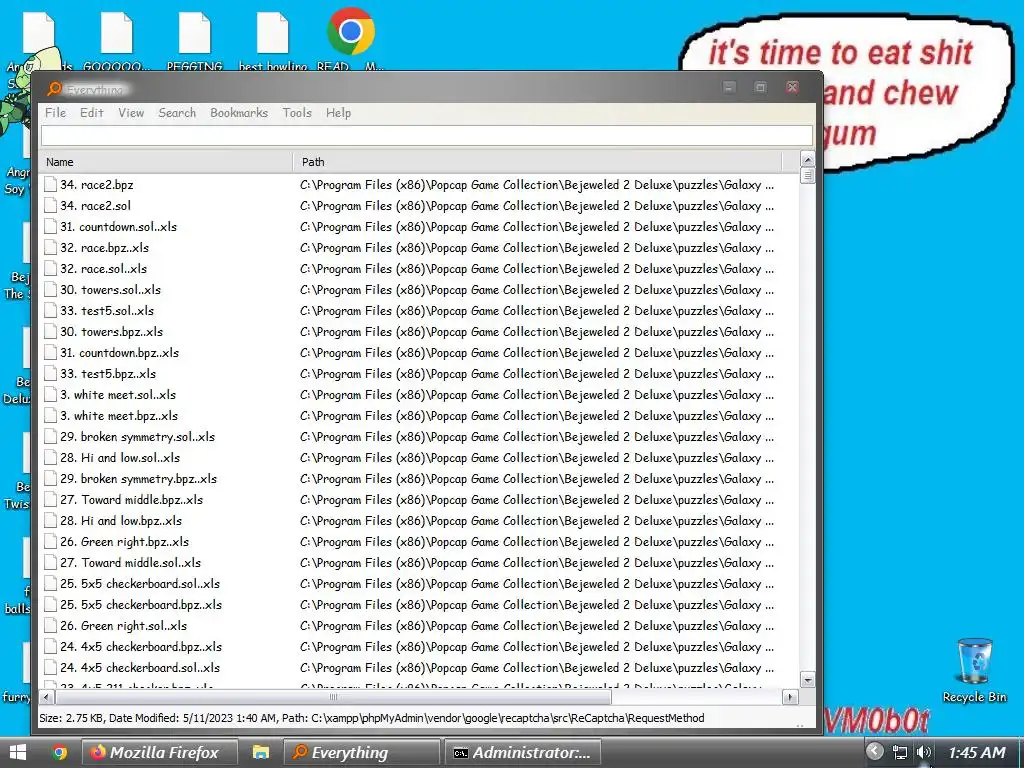Select file name 27. Toward middle.bpz..xls
Viewport: 1024px width, 768px height.
click(x=132, y=500)
